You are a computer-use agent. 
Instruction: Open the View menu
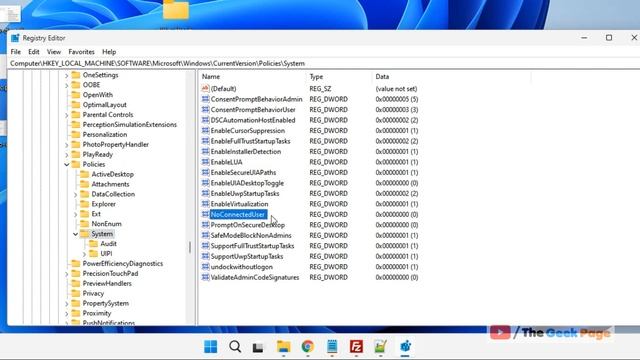[54, 52]
